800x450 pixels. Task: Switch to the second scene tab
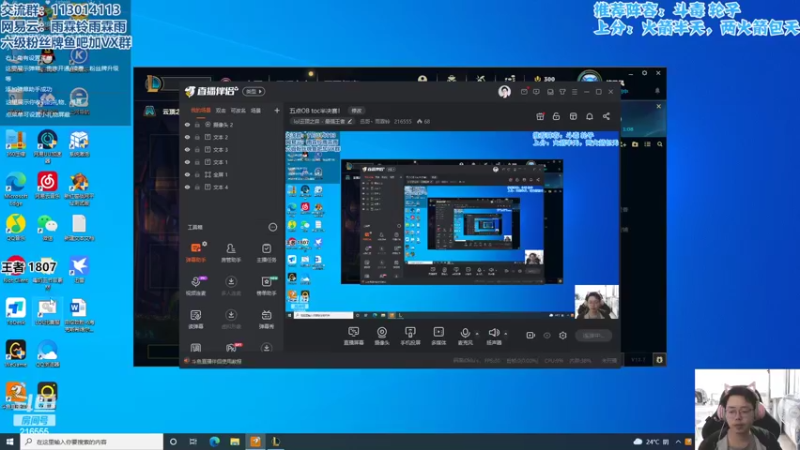pos(220,110)
